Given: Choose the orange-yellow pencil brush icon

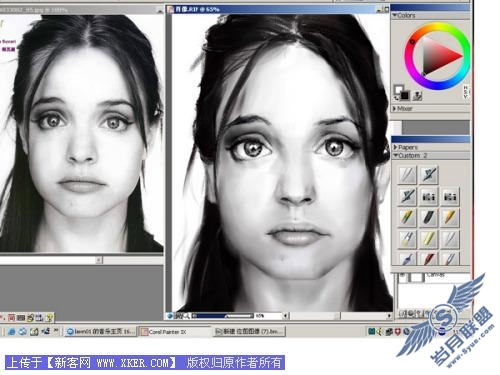Looking at the screenshot, I should [x=450, y=217].
